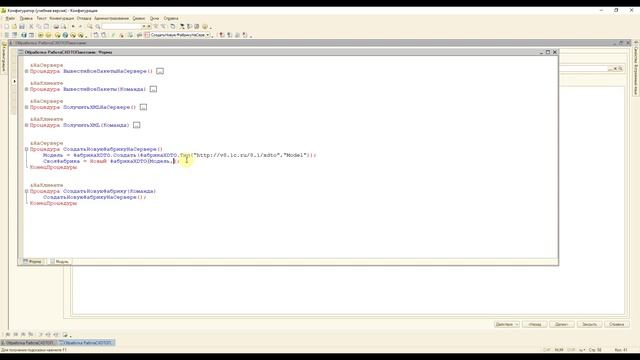The width and height of the screenshot is (640, 360).
Task: Click the Open file folder icon
Action: pos(14,27)
